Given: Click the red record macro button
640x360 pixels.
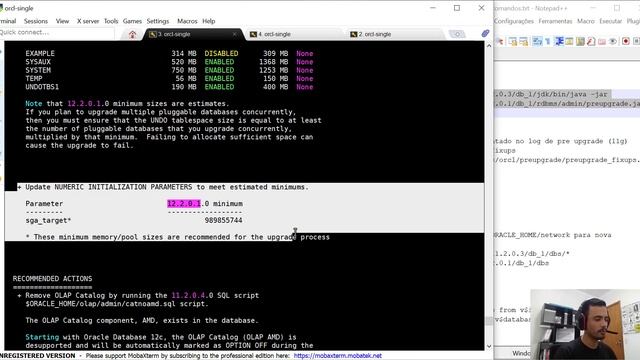Looking at the screenshot, I should [x=626, y=41].
